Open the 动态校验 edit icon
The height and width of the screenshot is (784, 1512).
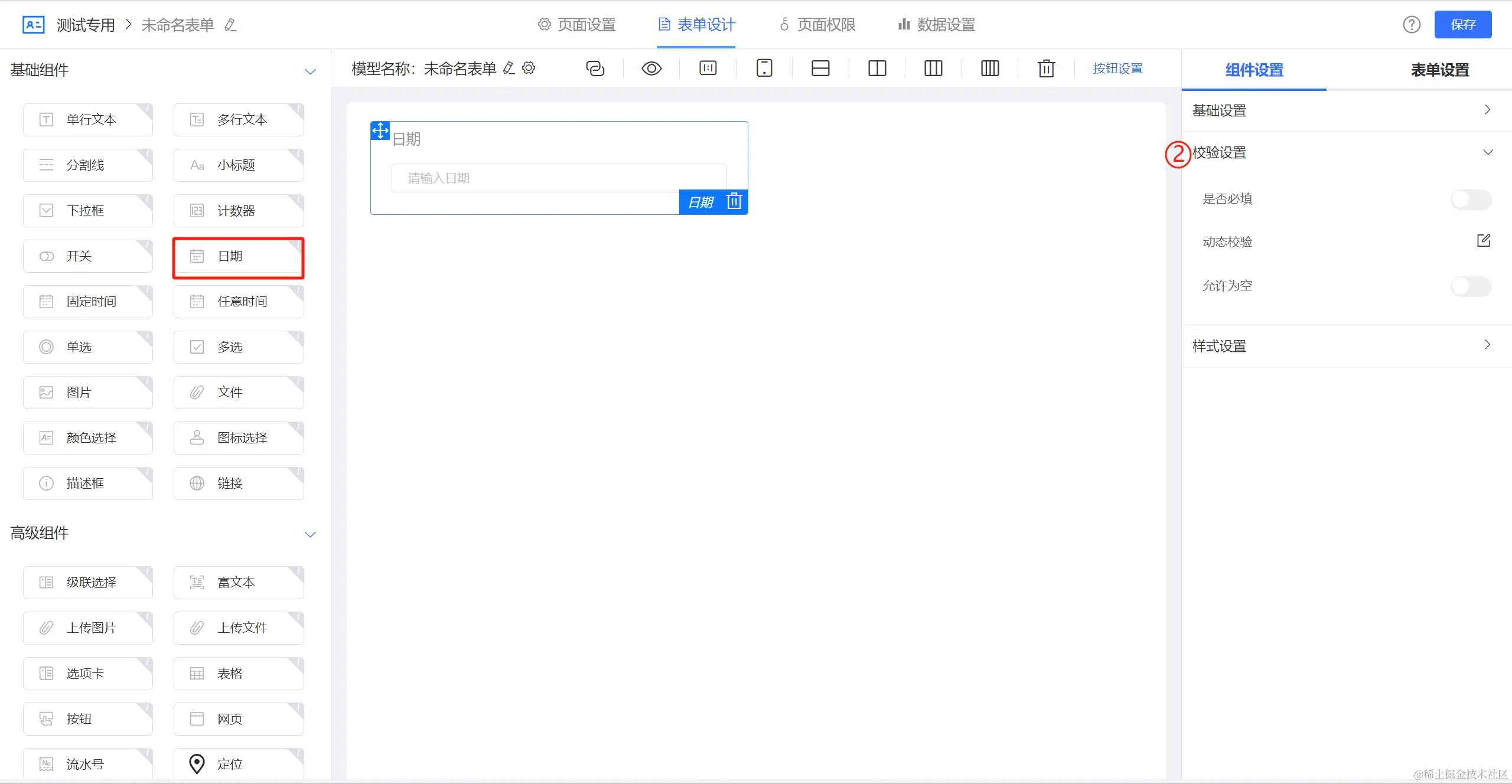[x=1484, y=240]
